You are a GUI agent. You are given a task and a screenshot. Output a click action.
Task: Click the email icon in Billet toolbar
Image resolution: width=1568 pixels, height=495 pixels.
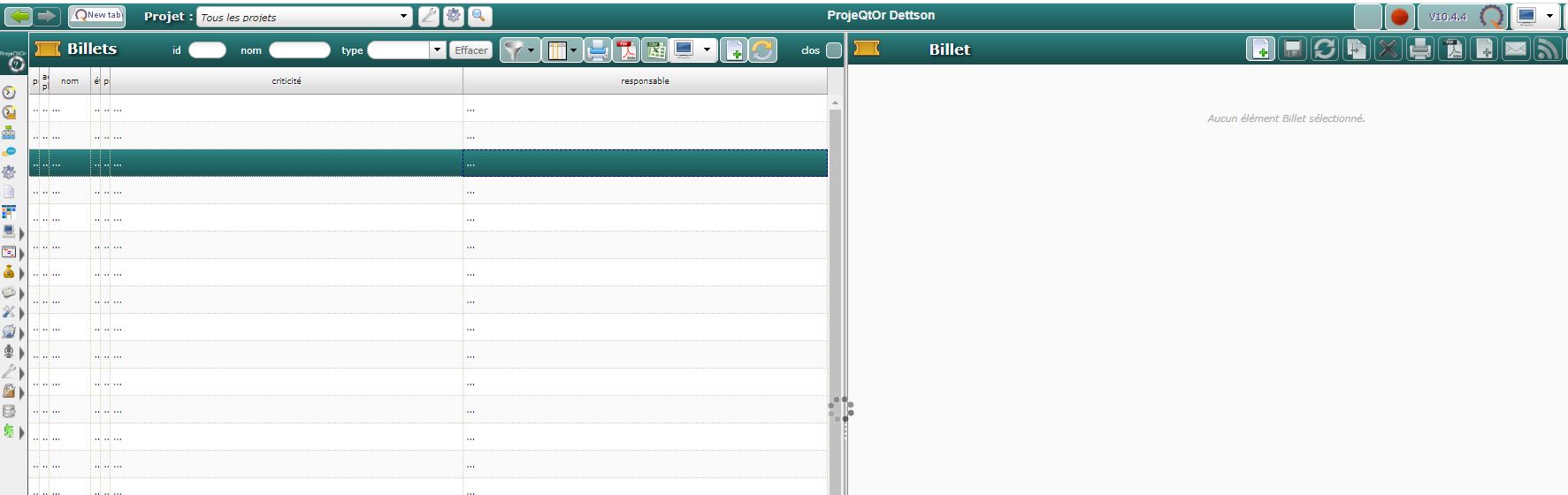point(1516,49)
